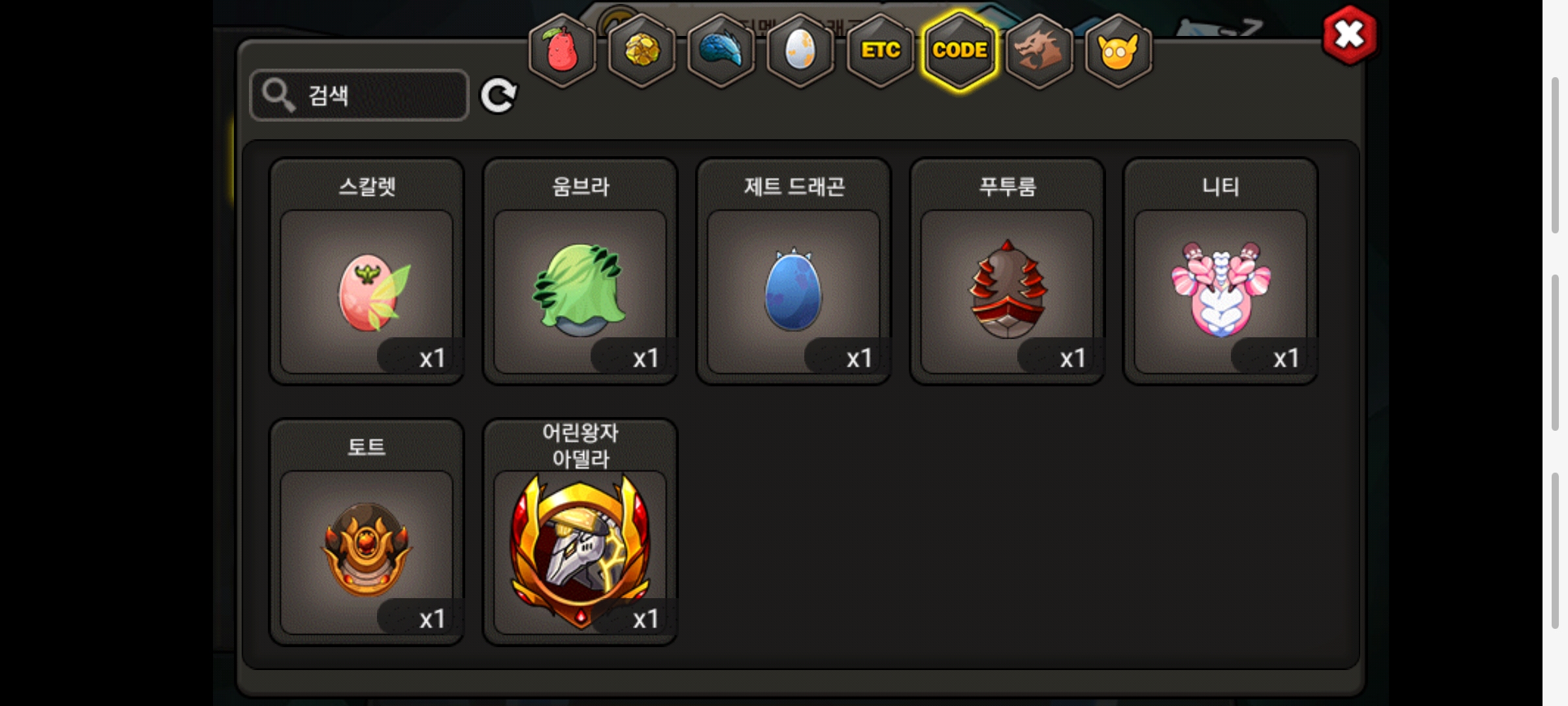Choose the 어린왕자 아델라 emblem item

580,532
